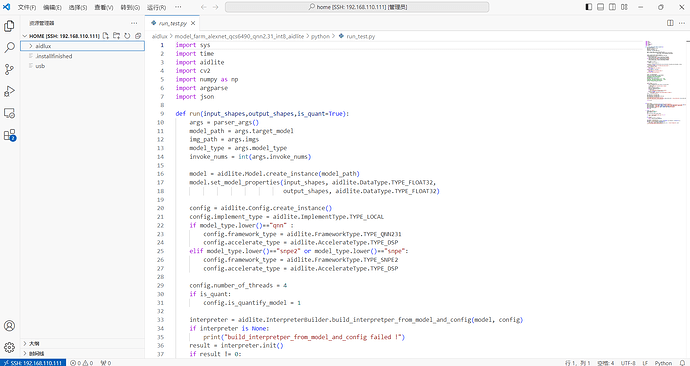Open the 查看(V) menu
690x366 pixels.
[104, 7]
